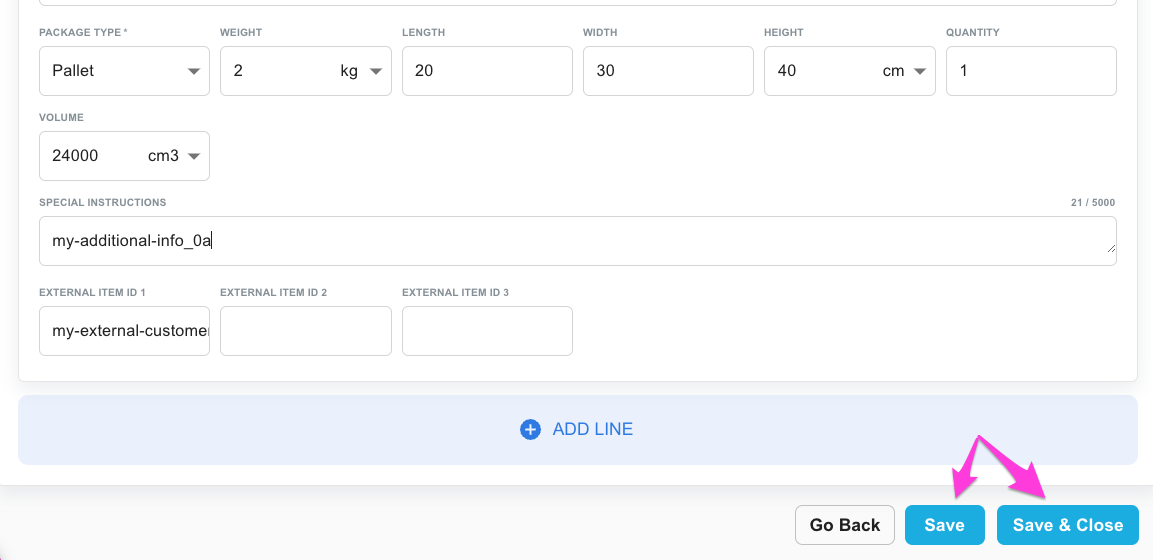Expand the cm3 volume unit dropdown
The image size is (1153, 560).
(174, 156)
